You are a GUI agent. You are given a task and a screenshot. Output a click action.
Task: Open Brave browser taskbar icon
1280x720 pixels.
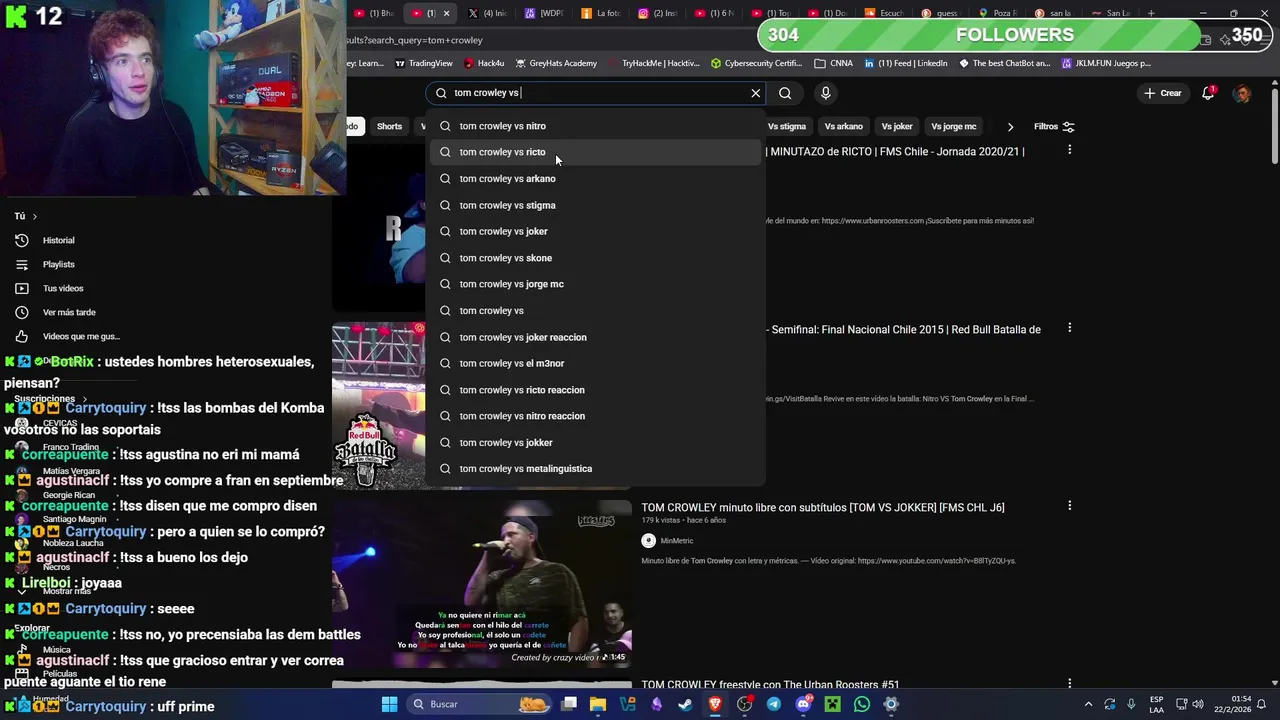[715, 704]
